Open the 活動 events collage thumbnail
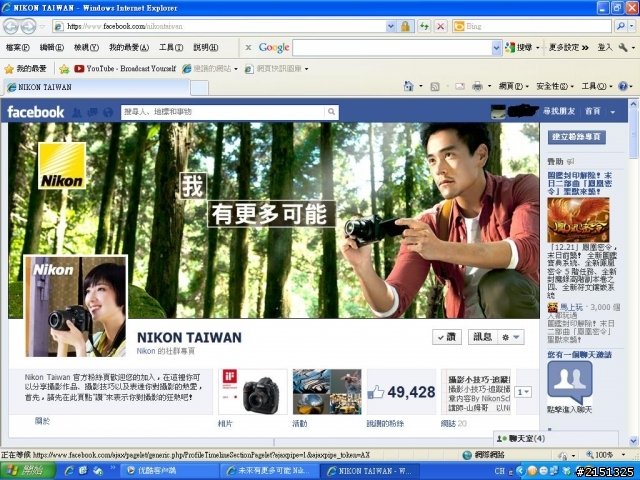Screen dimensions: 640x480 pyautogui.click(x=327, y=392)
